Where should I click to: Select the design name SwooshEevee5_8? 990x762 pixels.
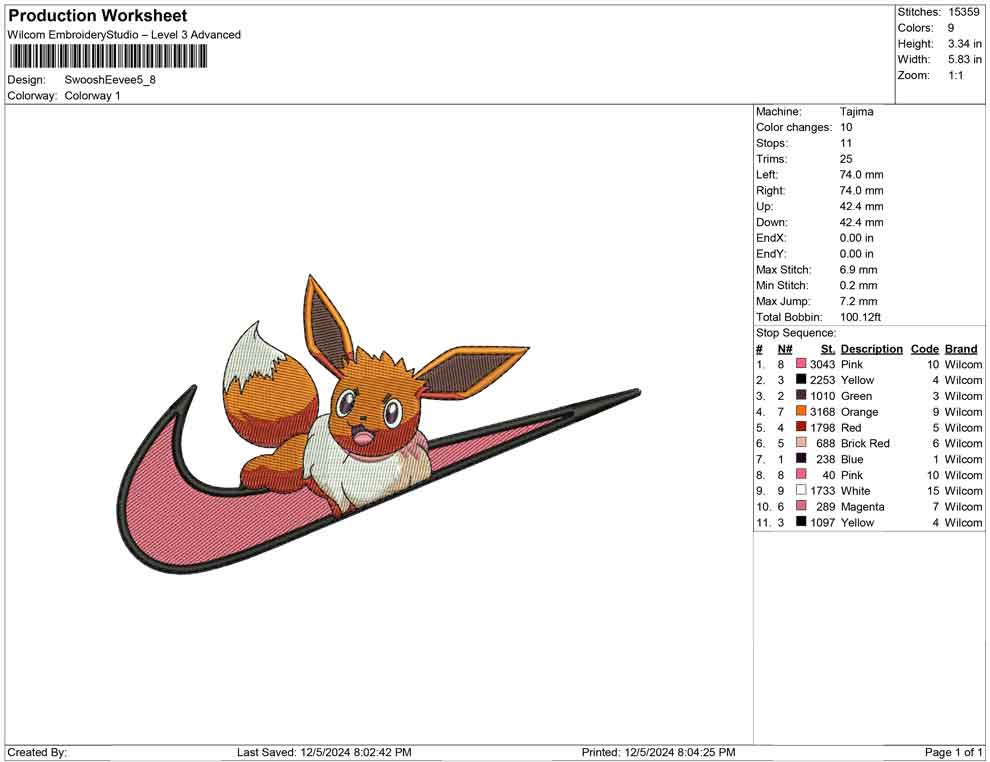click(110, 80)
